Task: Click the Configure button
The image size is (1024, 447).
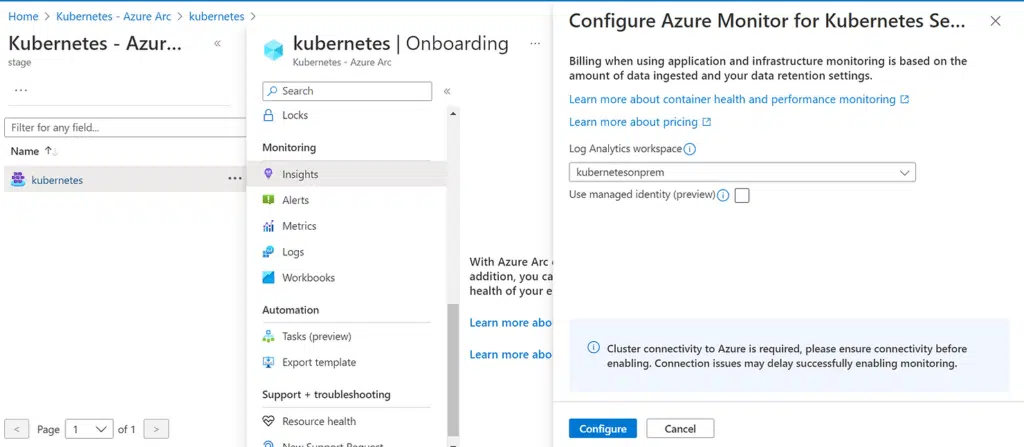Action: click(603, 429)
